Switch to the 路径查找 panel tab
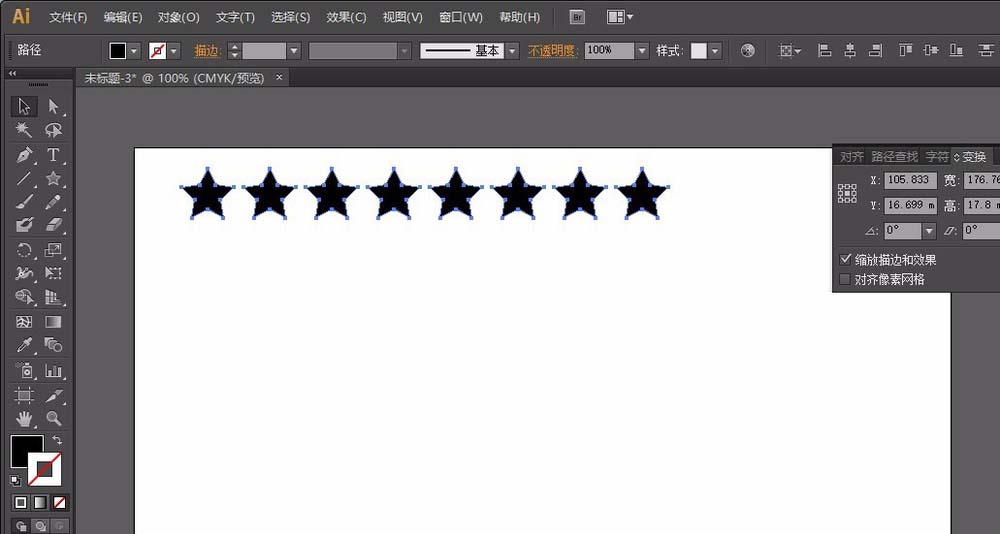1000x534 pixels. click(894, 156)
